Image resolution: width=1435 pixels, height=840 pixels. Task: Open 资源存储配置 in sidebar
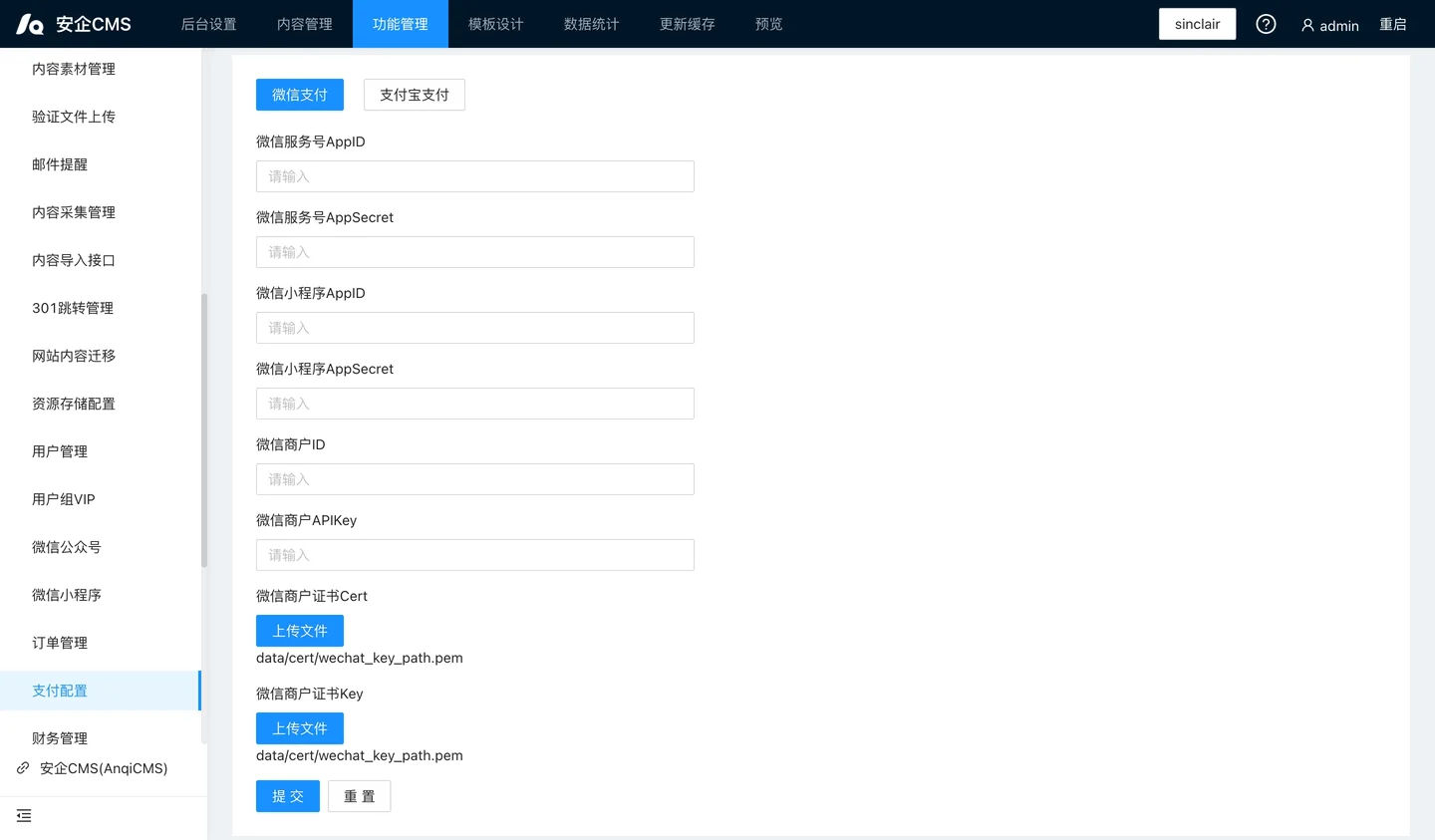(x=100, y=404)
